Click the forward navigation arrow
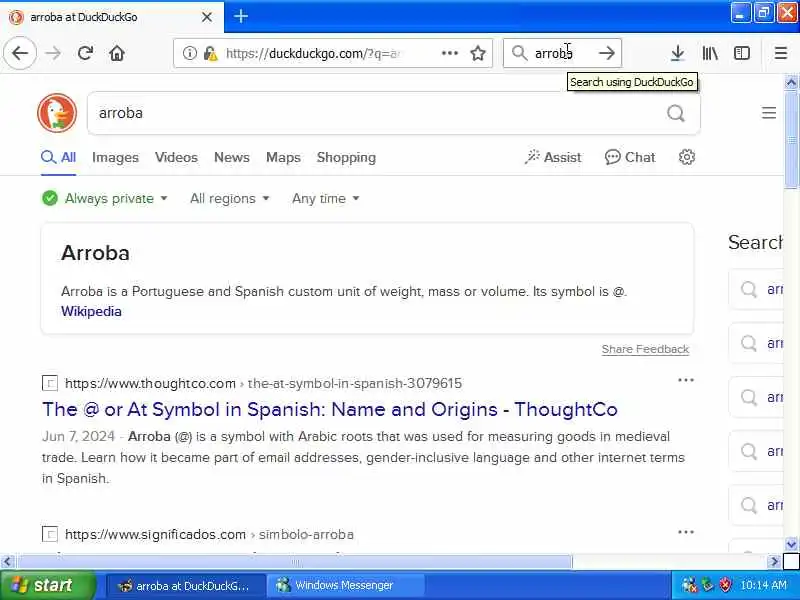 coord(53,53)
